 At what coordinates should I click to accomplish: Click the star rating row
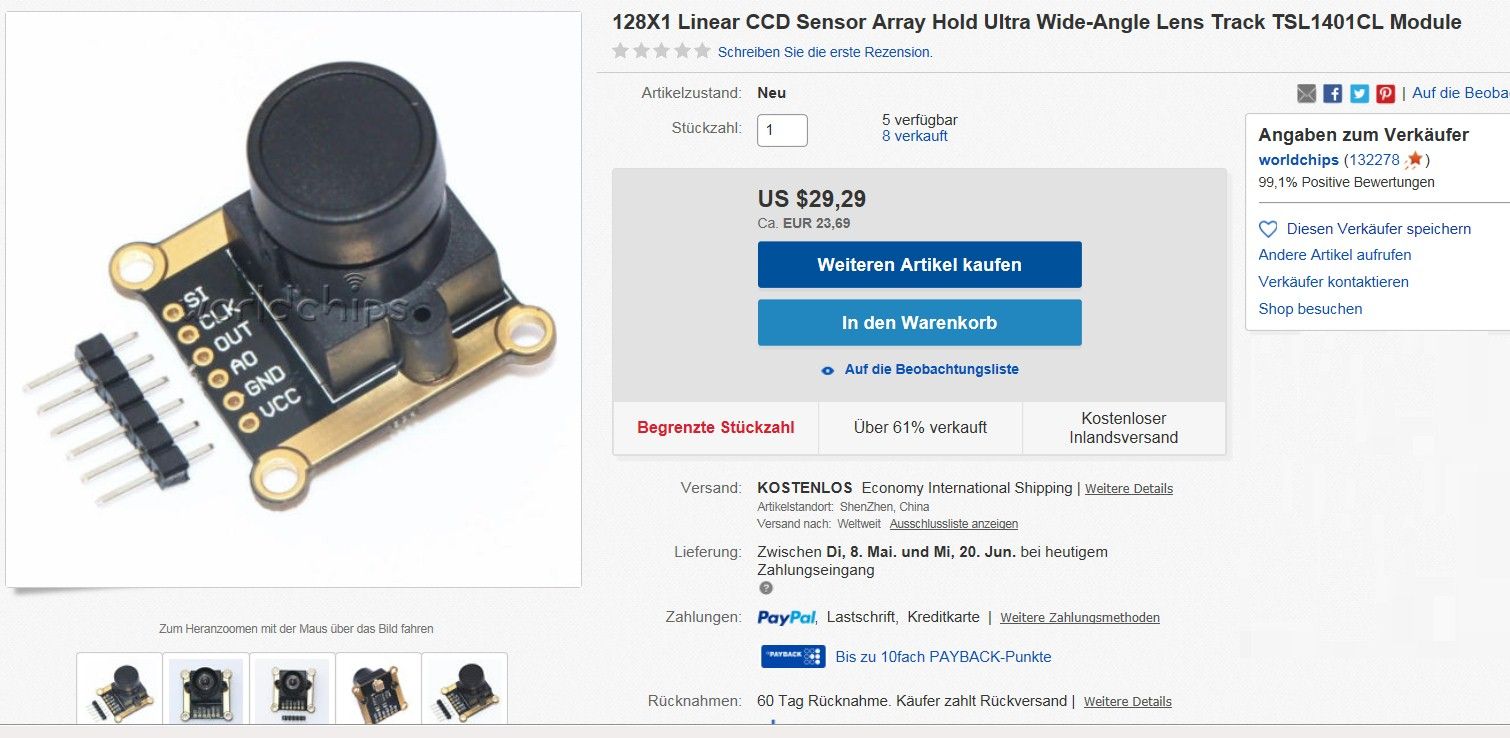click(661, 51)
